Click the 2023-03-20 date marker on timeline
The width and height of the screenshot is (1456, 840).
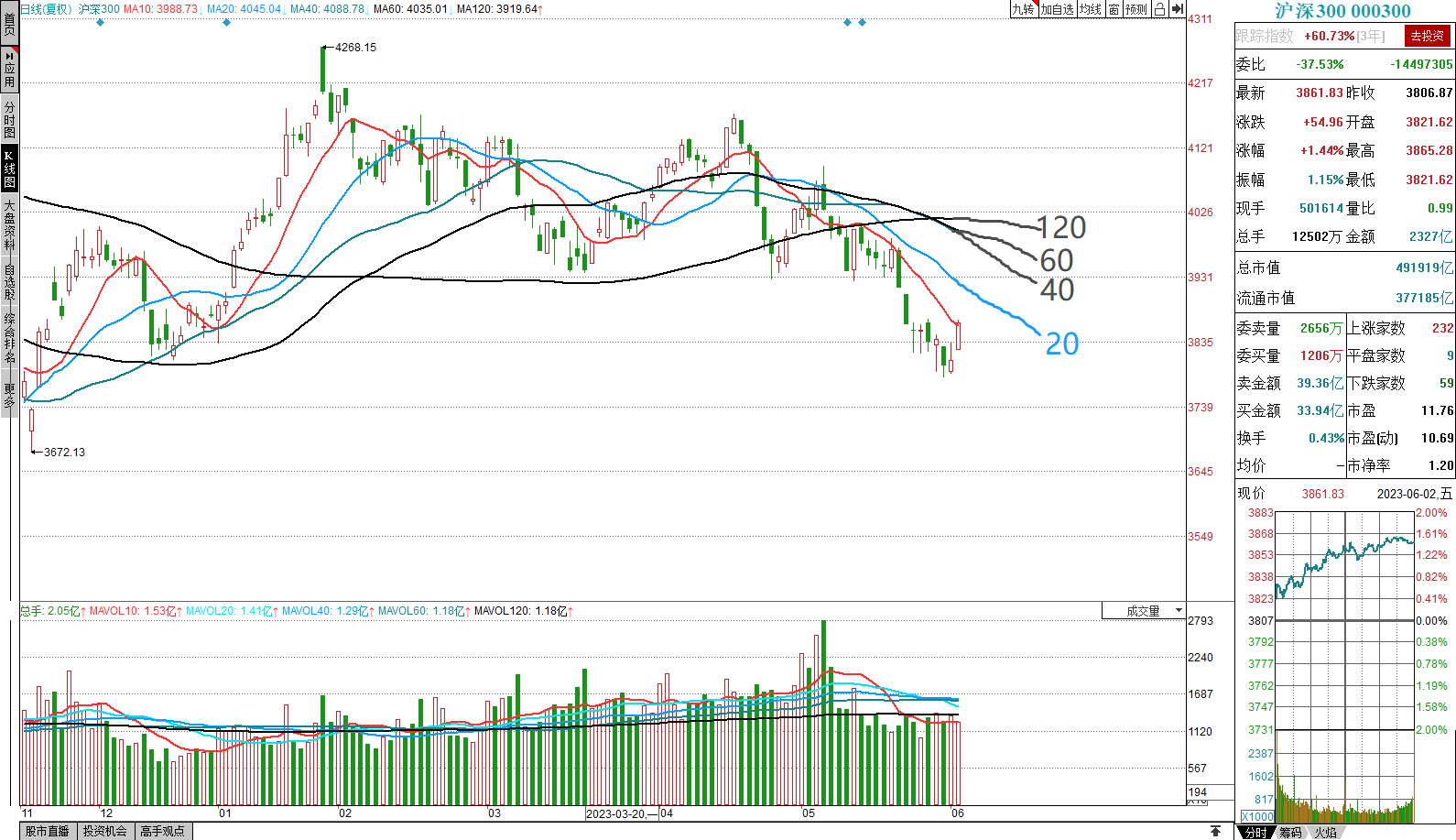tap(614, 813)
